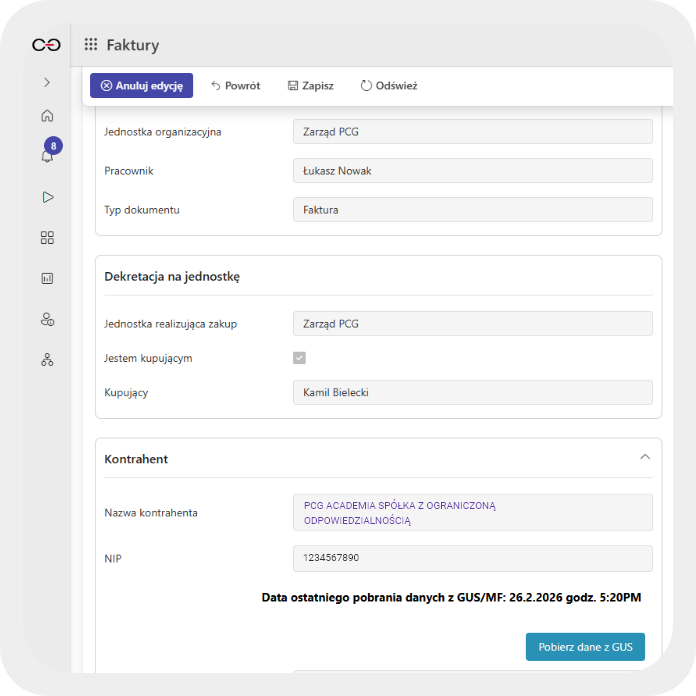This screenshot has height=696, width=696.
Task: Open the reports chart icon in the sidebar
Action: click(x=47, y=279)
